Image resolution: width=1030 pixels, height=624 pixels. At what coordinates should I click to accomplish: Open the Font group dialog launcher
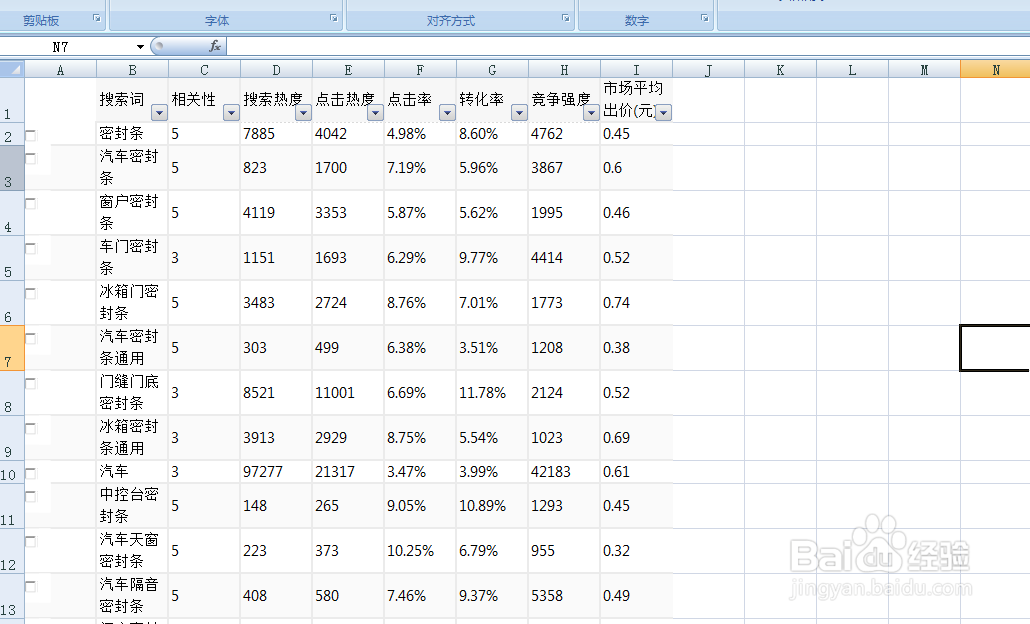point(334,18)
